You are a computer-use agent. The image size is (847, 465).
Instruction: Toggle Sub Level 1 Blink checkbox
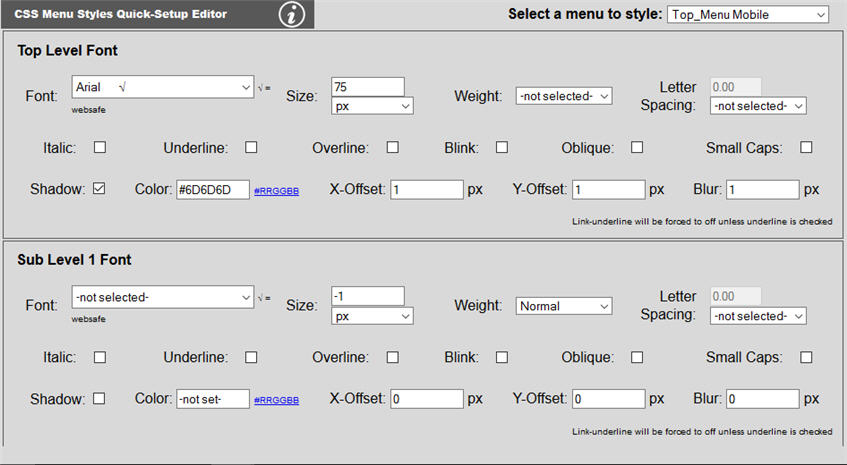pyautogui.click(x=502, y=357)
